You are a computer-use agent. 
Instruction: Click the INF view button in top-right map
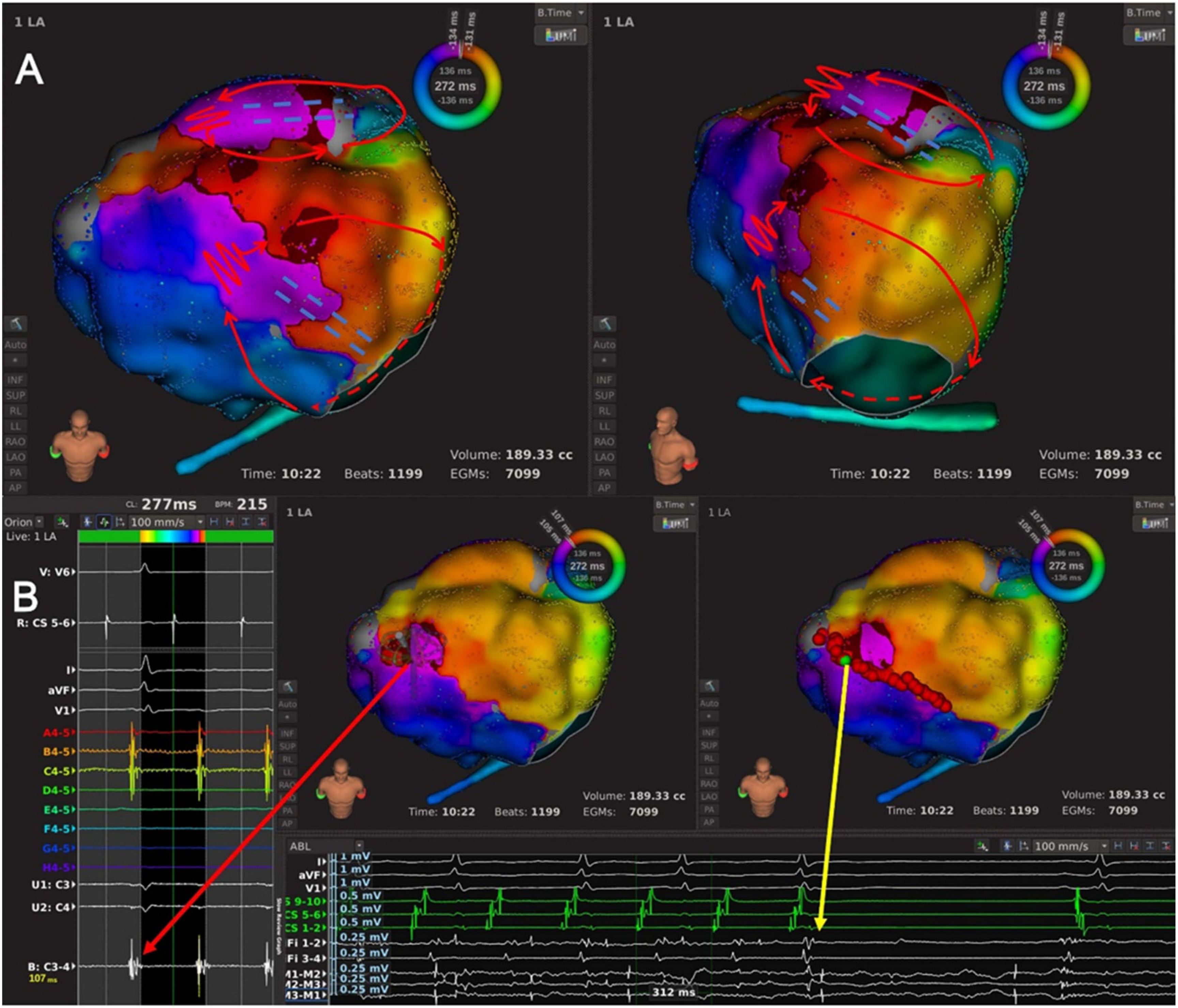(x=604, y=380)
